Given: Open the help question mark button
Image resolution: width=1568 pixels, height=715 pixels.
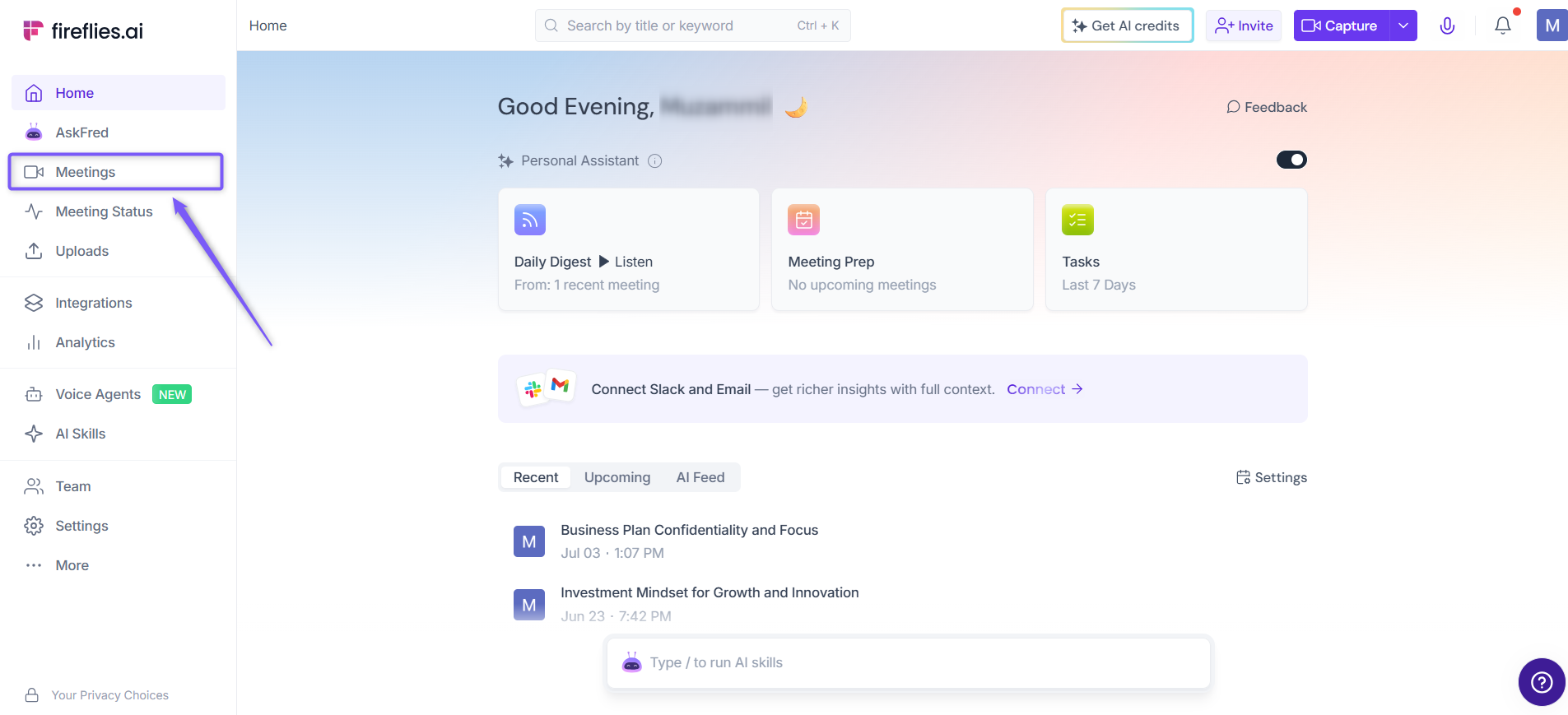Looking at the screenshot, I should 1542,682.
